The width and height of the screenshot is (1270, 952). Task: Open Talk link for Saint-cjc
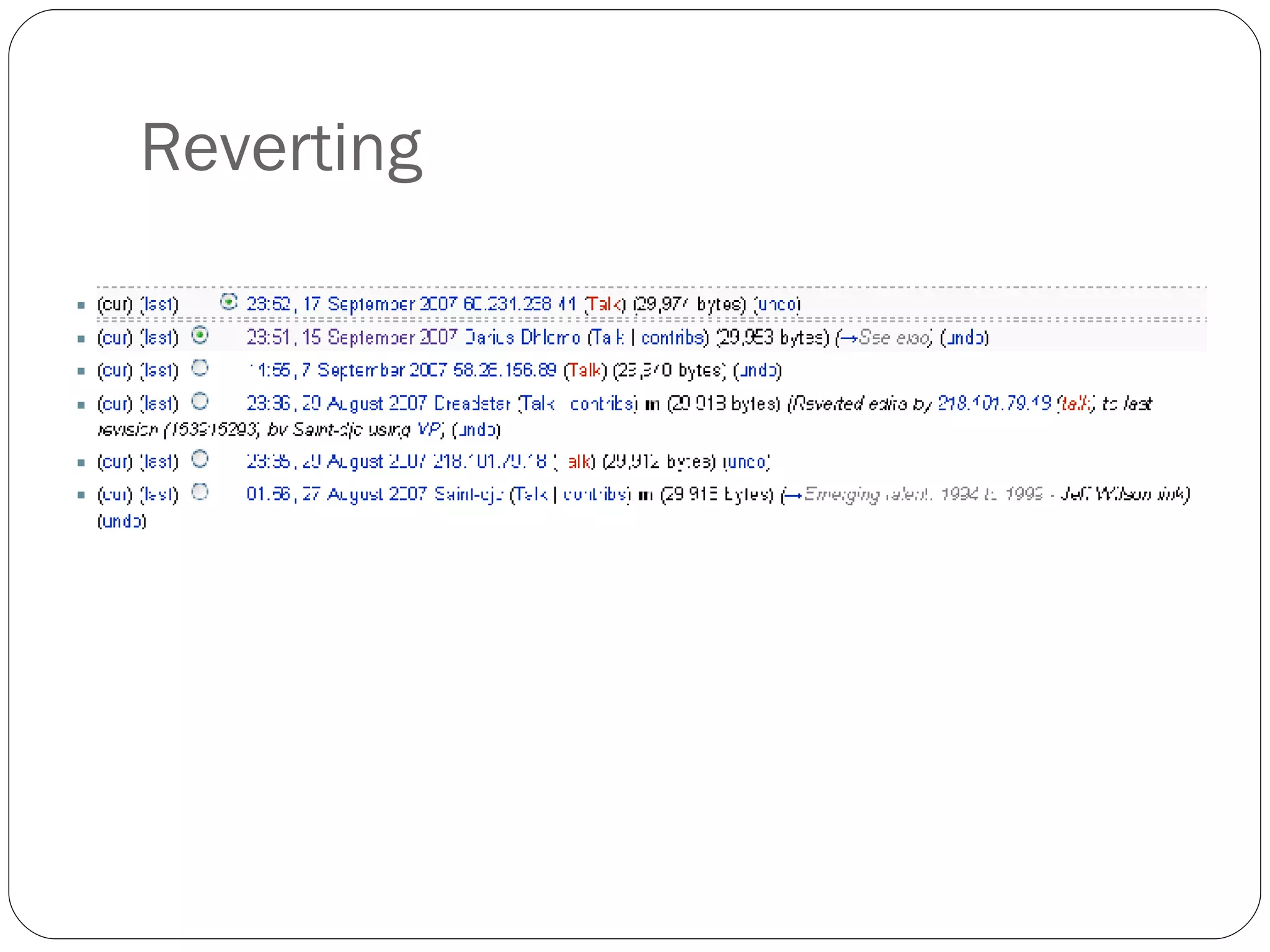coord(531,494)
